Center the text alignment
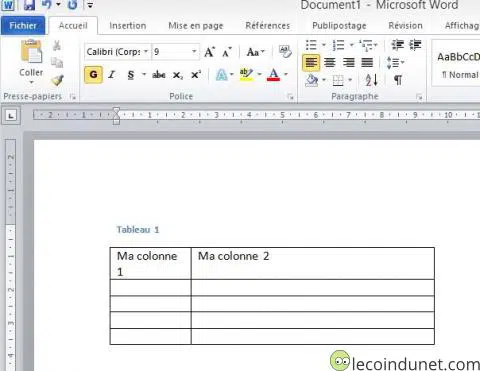The width and height of the screenshot is (480, 371). tap(330, 63)
